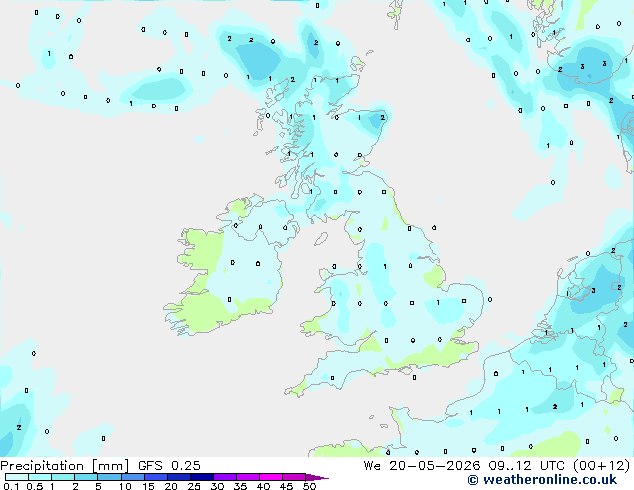
Task: Select the 40 to 45 mm magenta swatch
Action: tap(271, 477)
